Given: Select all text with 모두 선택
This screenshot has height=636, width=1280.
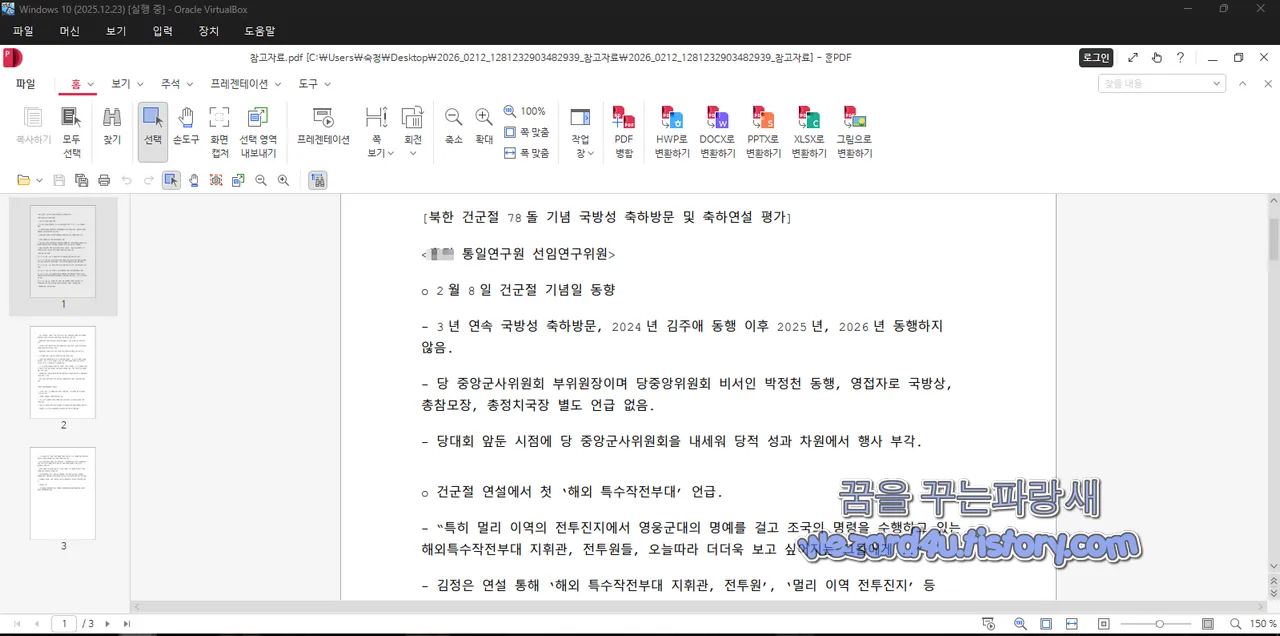Looking at the screenshot, I should pos(71,130).
